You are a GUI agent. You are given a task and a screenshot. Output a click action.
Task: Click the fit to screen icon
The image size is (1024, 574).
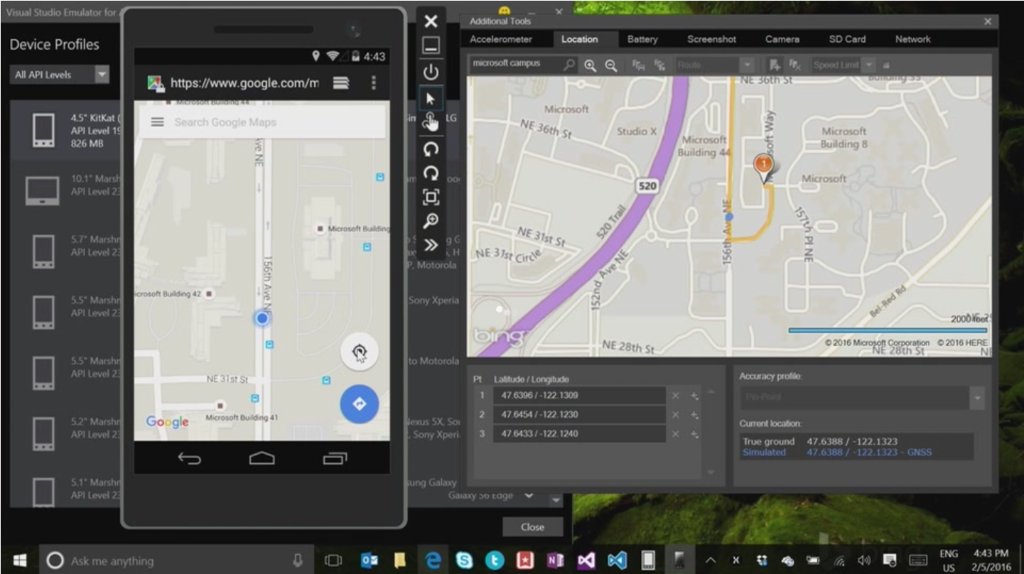pyautogui.click(x=430, y=197)
